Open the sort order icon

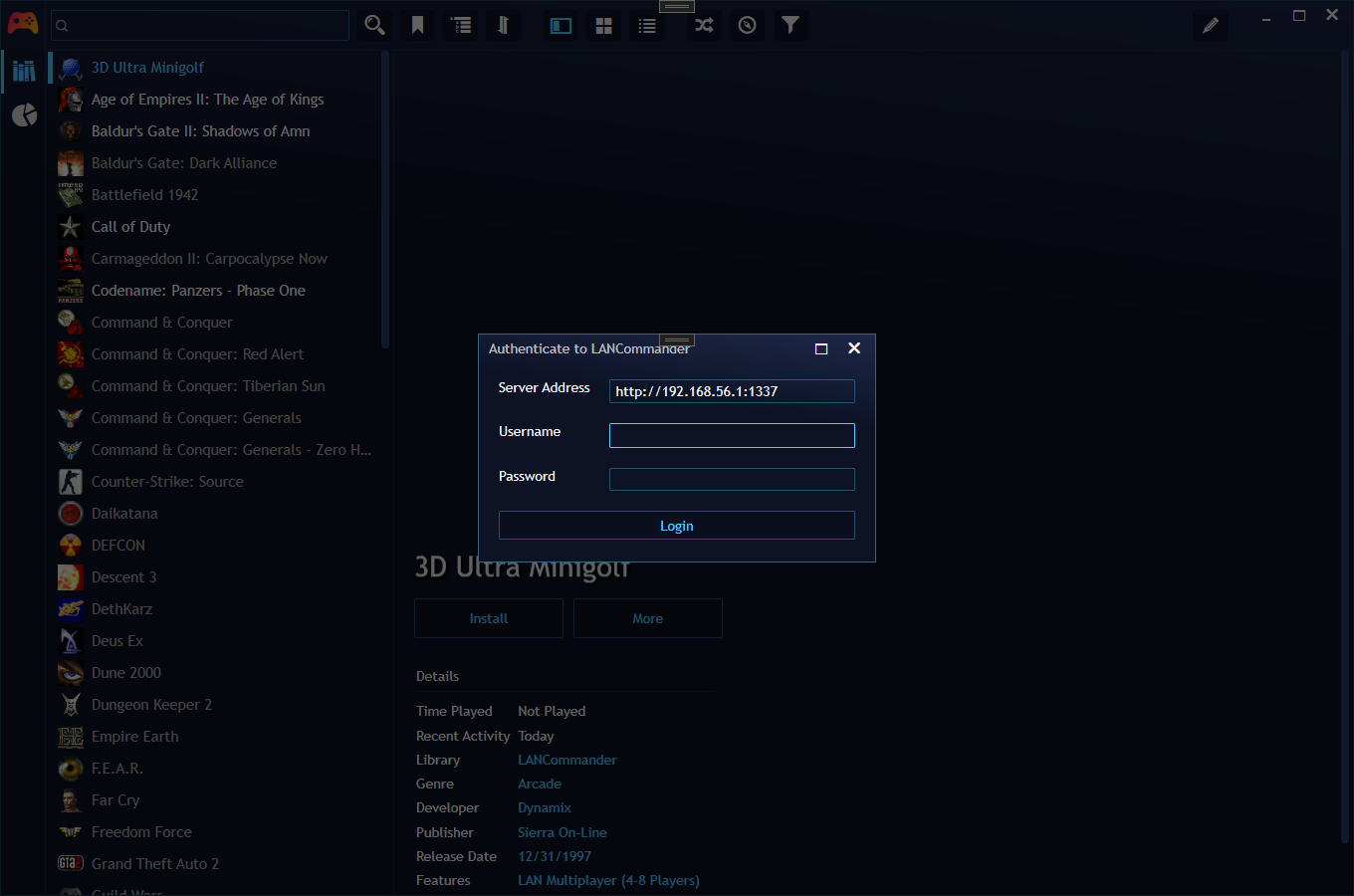point(504,25)
